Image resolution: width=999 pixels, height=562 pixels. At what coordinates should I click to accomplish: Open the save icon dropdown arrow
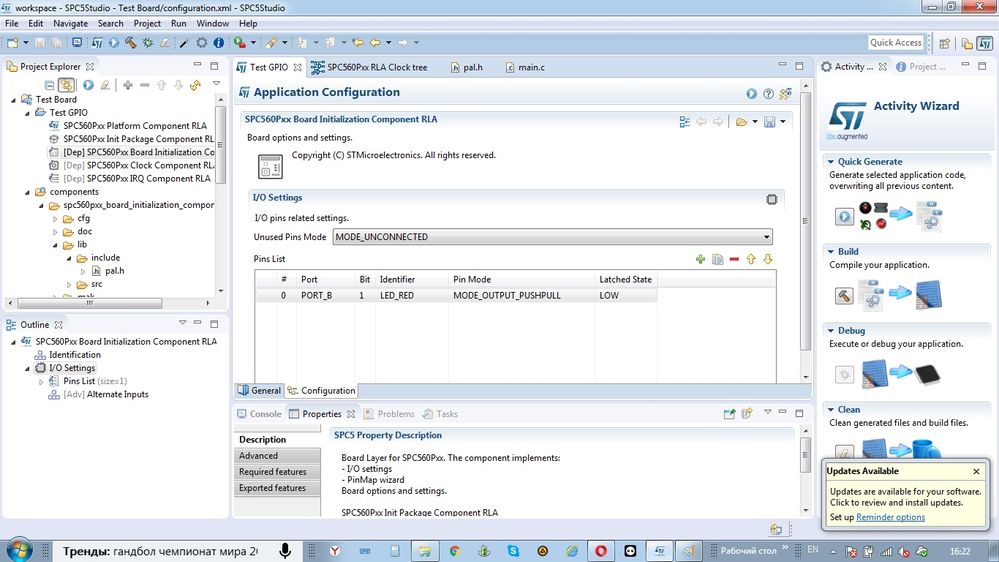[x=783, y=122]
